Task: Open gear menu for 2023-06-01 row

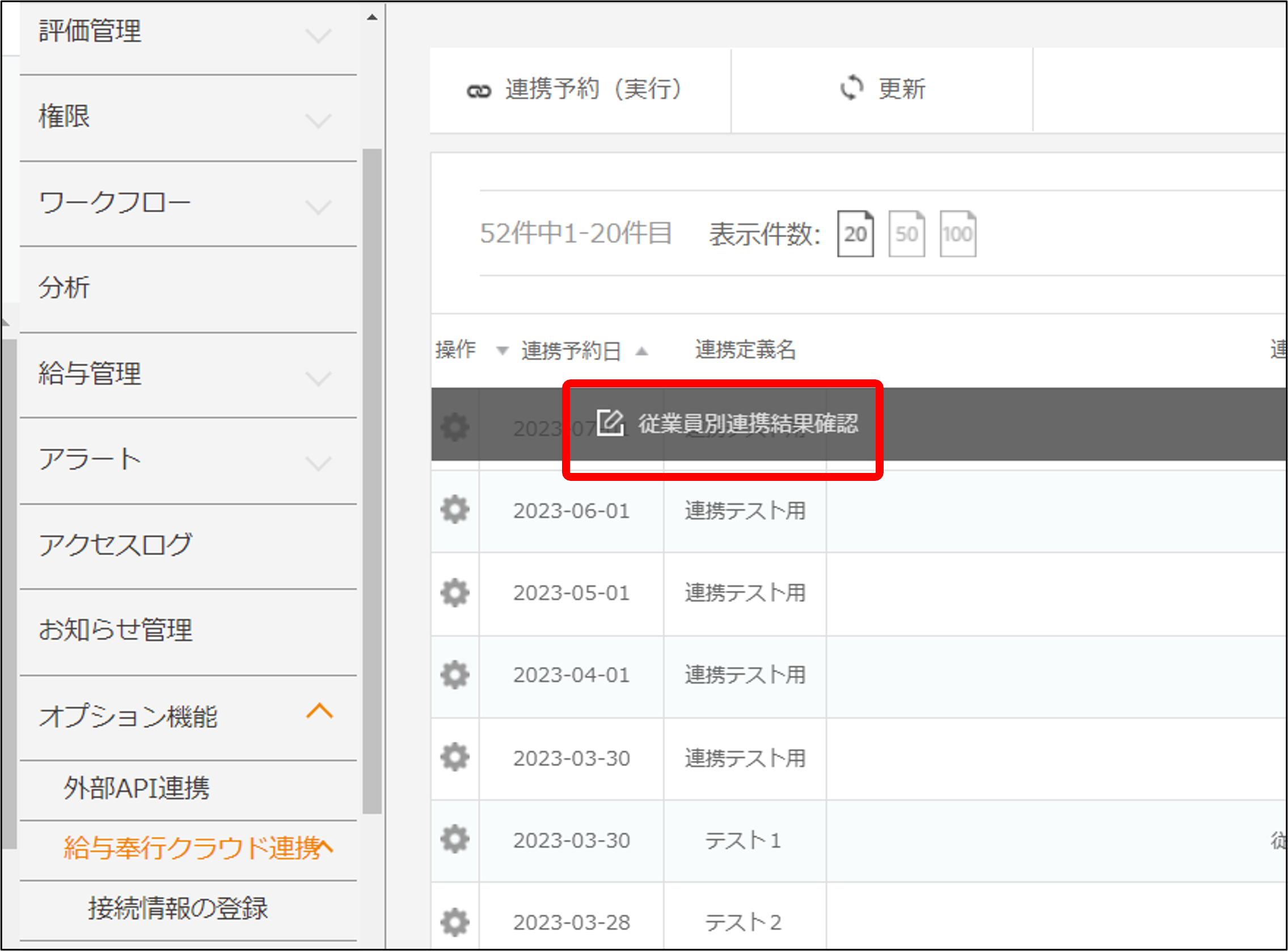Action: [455, 509]
